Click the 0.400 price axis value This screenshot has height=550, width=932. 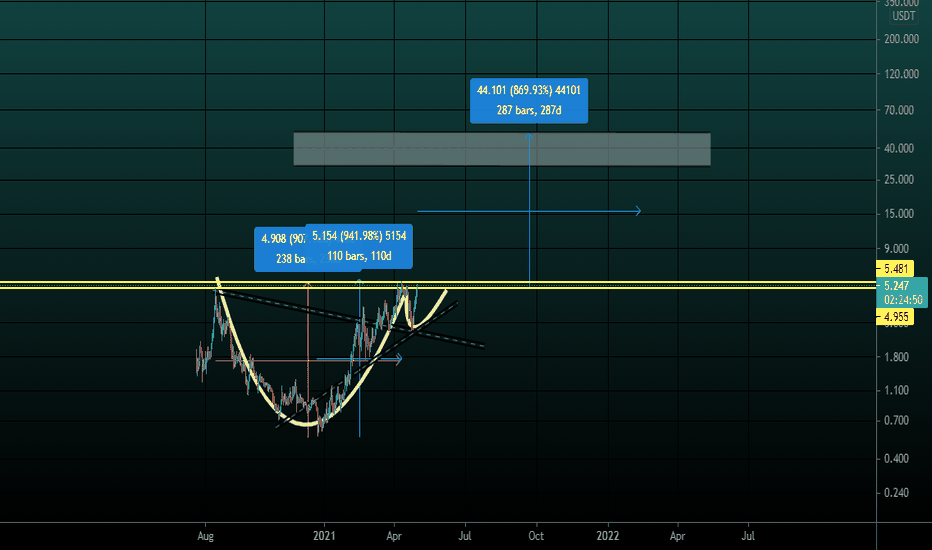[896, 458]
